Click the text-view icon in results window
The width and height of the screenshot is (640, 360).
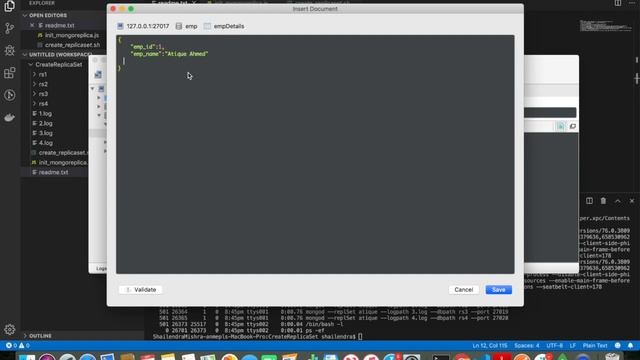tap(573, 127)
